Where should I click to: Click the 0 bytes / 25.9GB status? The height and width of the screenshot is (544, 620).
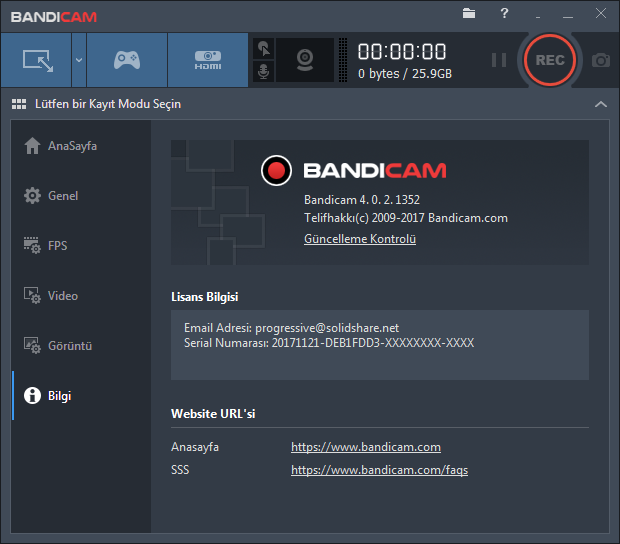[405, 74]
